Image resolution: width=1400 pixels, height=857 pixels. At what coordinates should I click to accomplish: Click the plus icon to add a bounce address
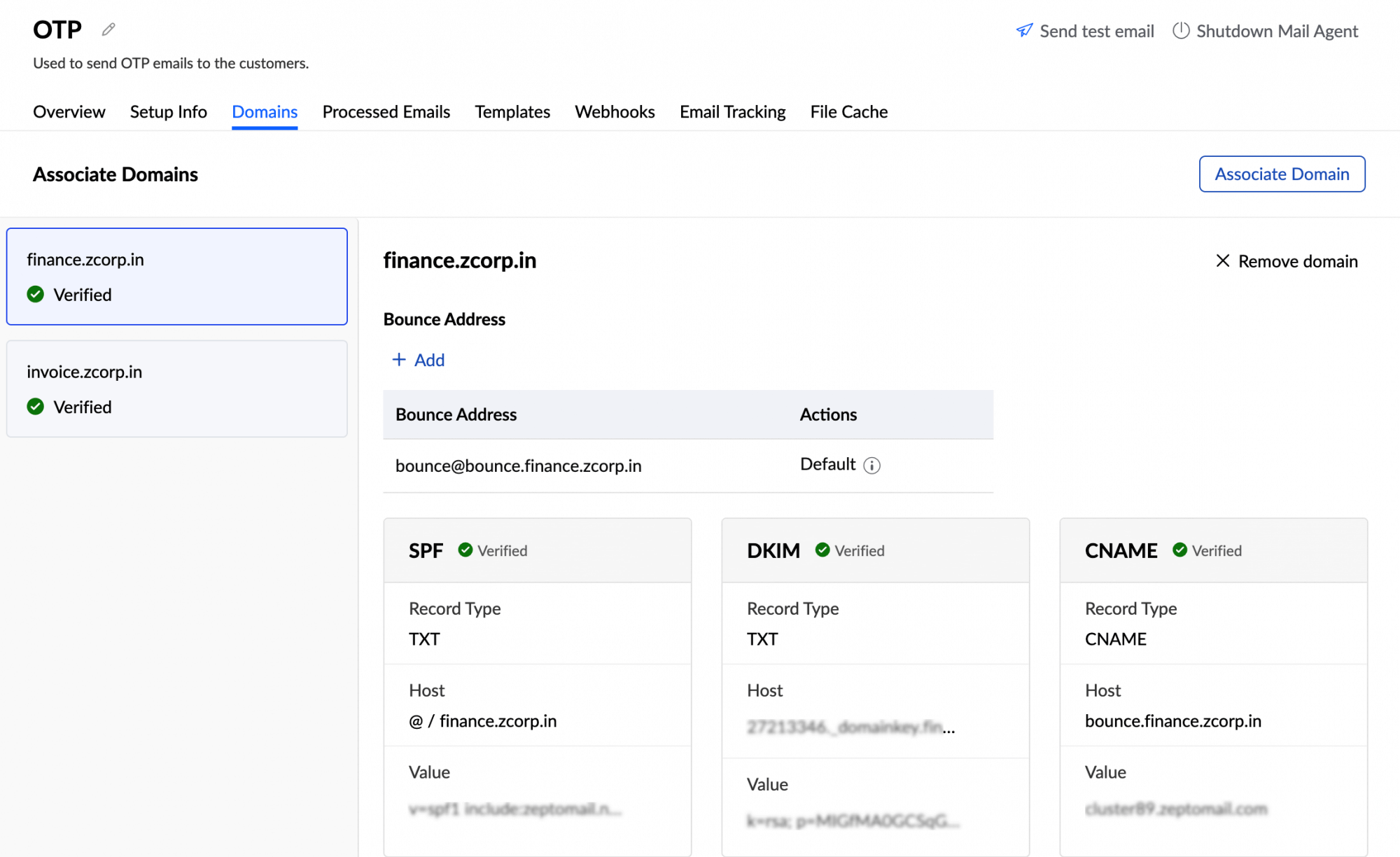coord(398,359)
